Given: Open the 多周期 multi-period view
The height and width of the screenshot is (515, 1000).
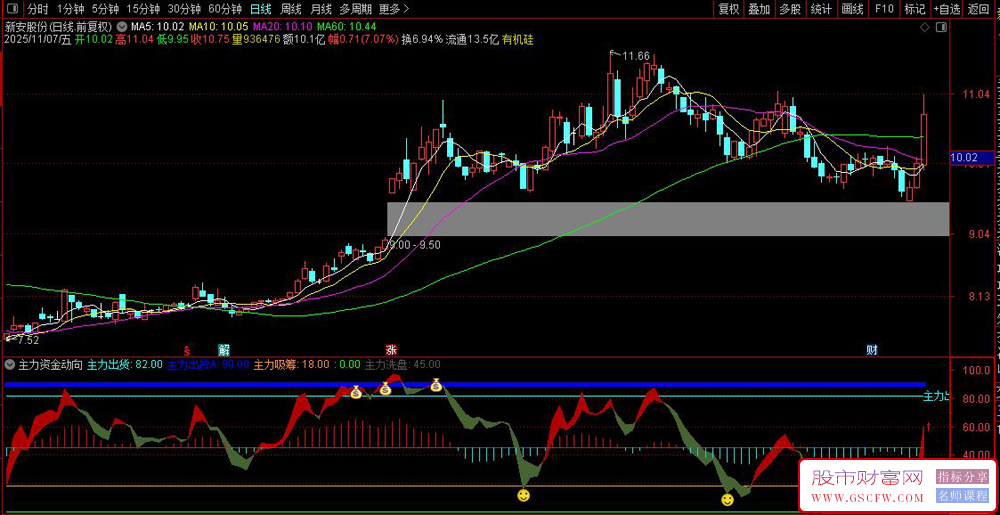Looking at the screenshot, I should (x=355, y=9).
